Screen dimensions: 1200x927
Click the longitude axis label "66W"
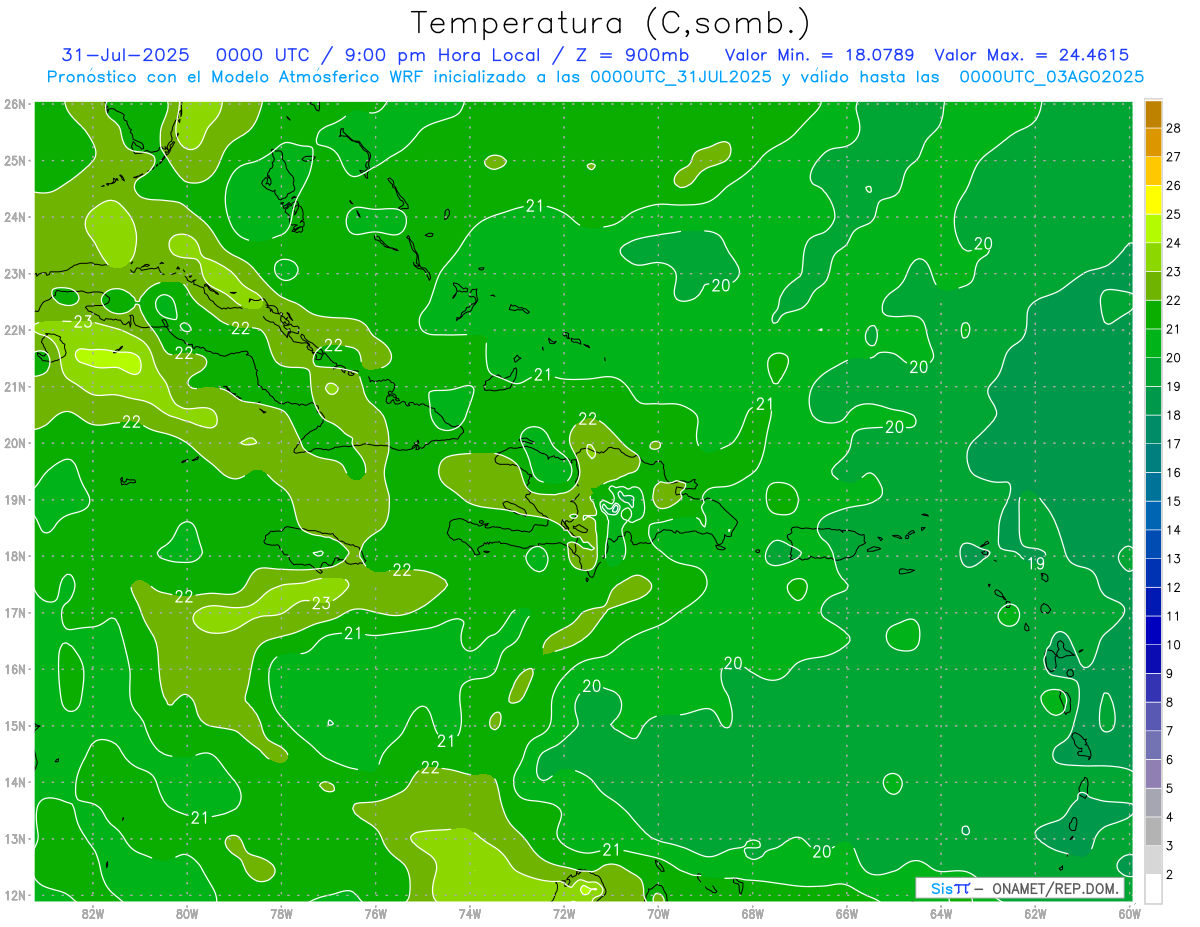click(x=847, y=913)
